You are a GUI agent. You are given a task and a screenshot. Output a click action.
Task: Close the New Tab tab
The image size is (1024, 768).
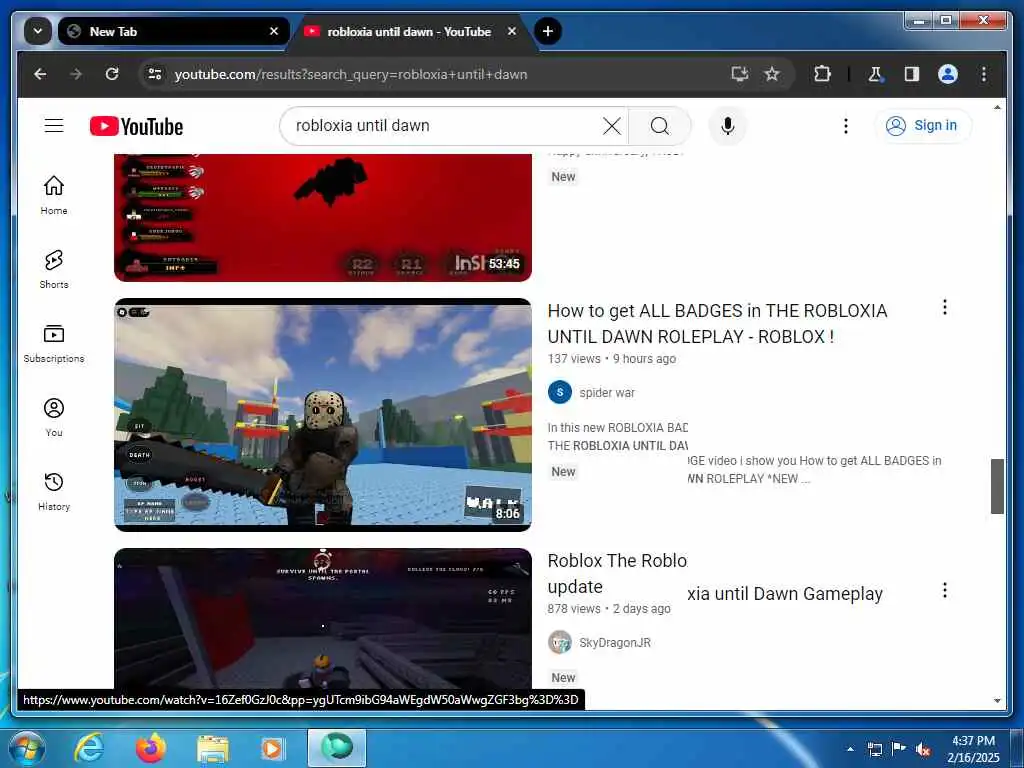(274, 31)
